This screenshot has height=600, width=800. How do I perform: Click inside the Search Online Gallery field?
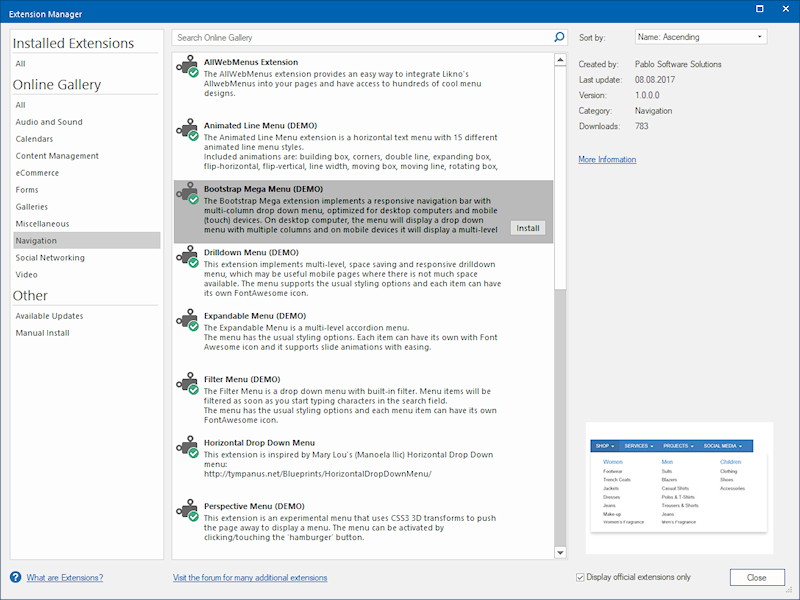click(x=350, y=35)
